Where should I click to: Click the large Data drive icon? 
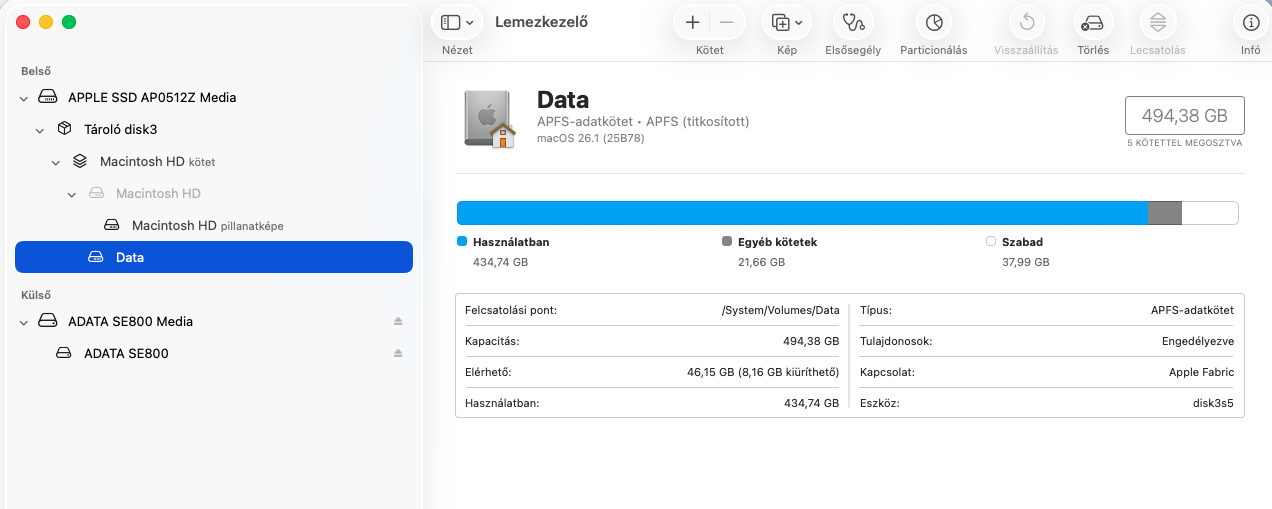[489, 119]
